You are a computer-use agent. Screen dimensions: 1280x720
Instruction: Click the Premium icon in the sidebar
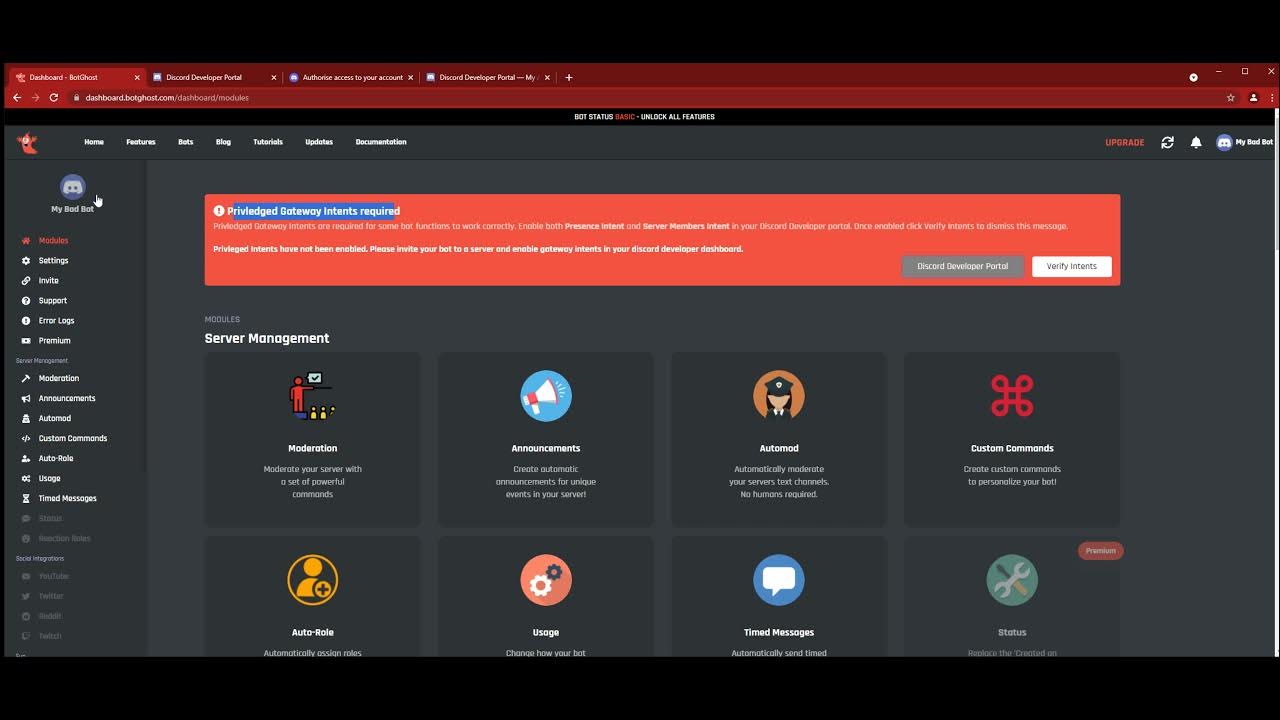(26, 340)
